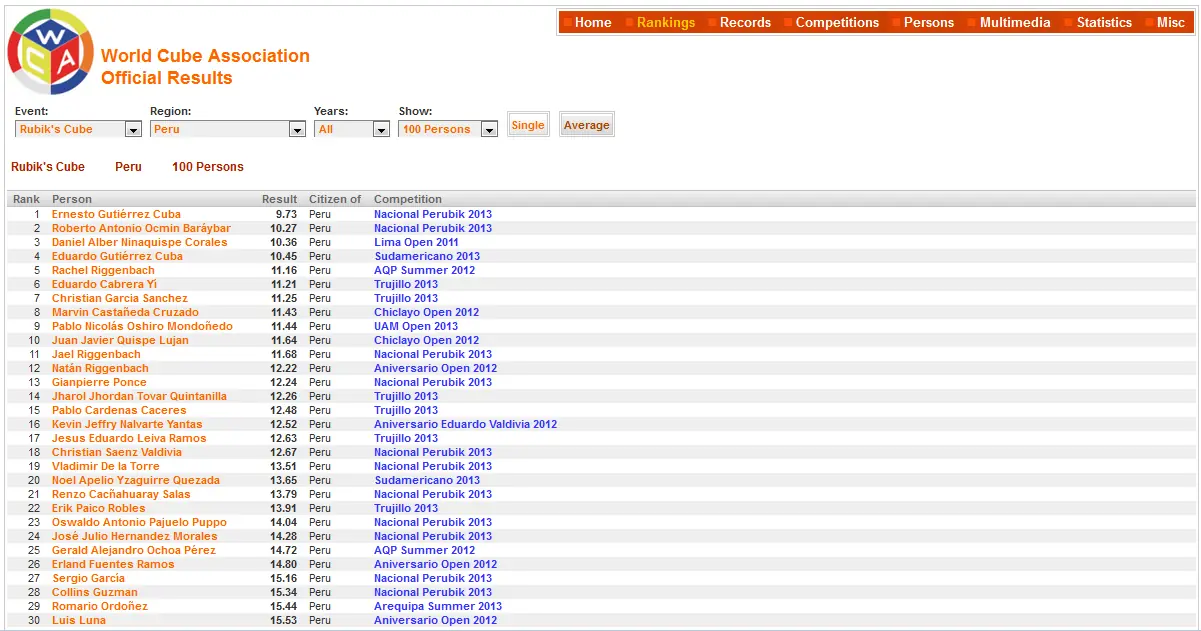Open Natán Riggenbach's profile

tap(100, 368)
